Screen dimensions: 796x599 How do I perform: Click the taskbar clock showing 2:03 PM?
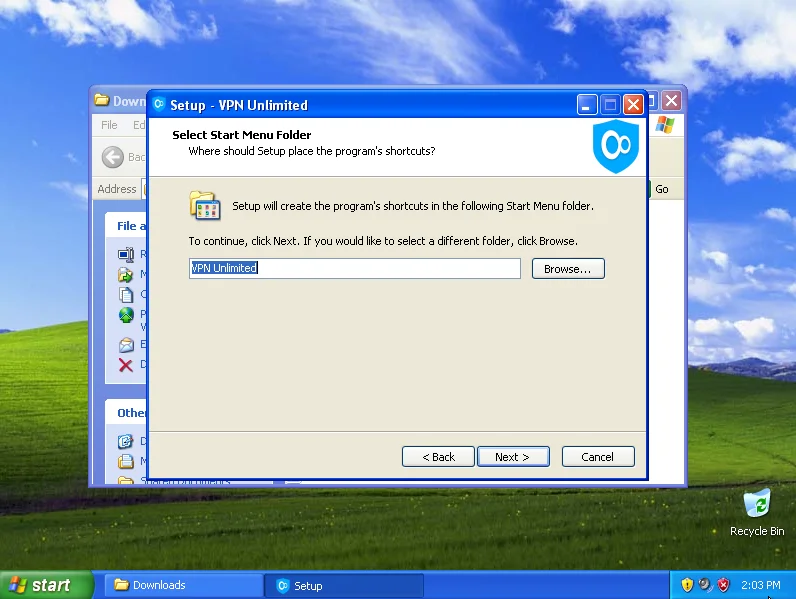(762, 585)
